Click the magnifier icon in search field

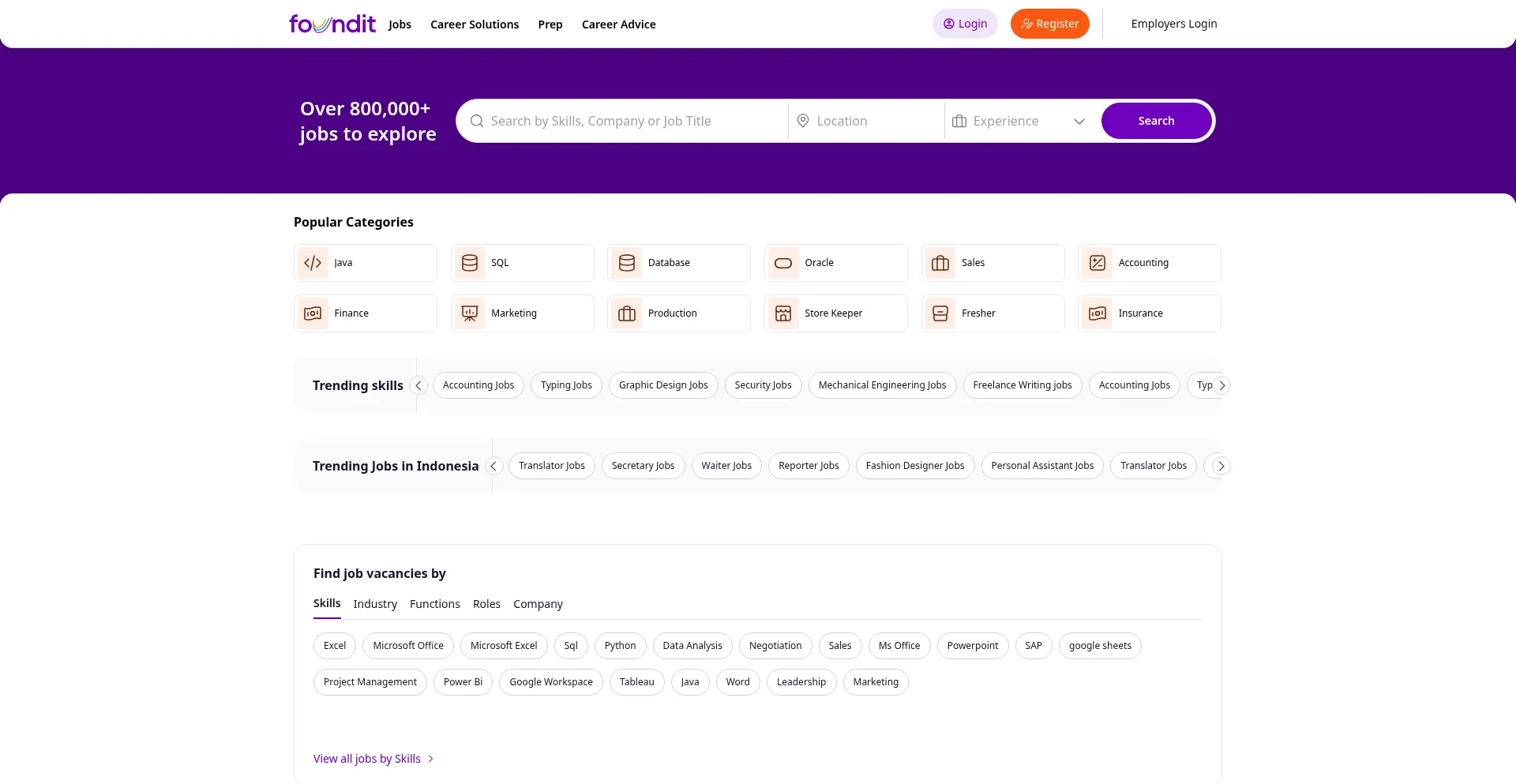coord(477,121)
